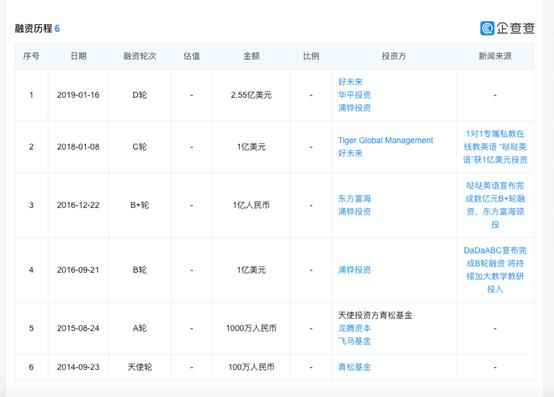Open 东方富海 investor link

(x=354, y=198)
